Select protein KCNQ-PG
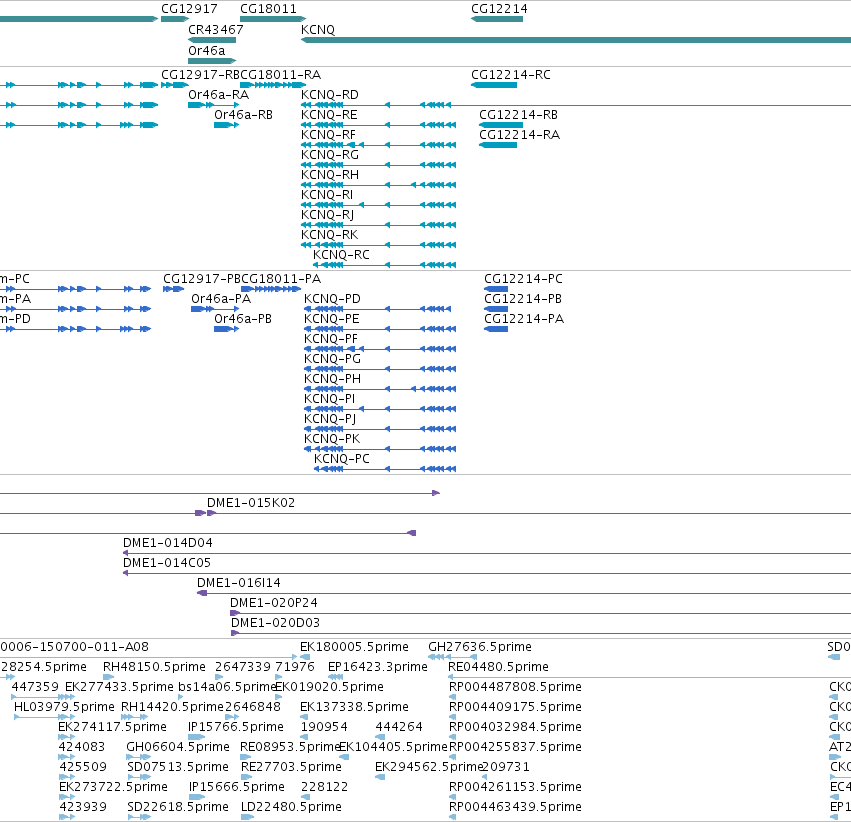Screen dimensions: 851x822 click(380, 369)
